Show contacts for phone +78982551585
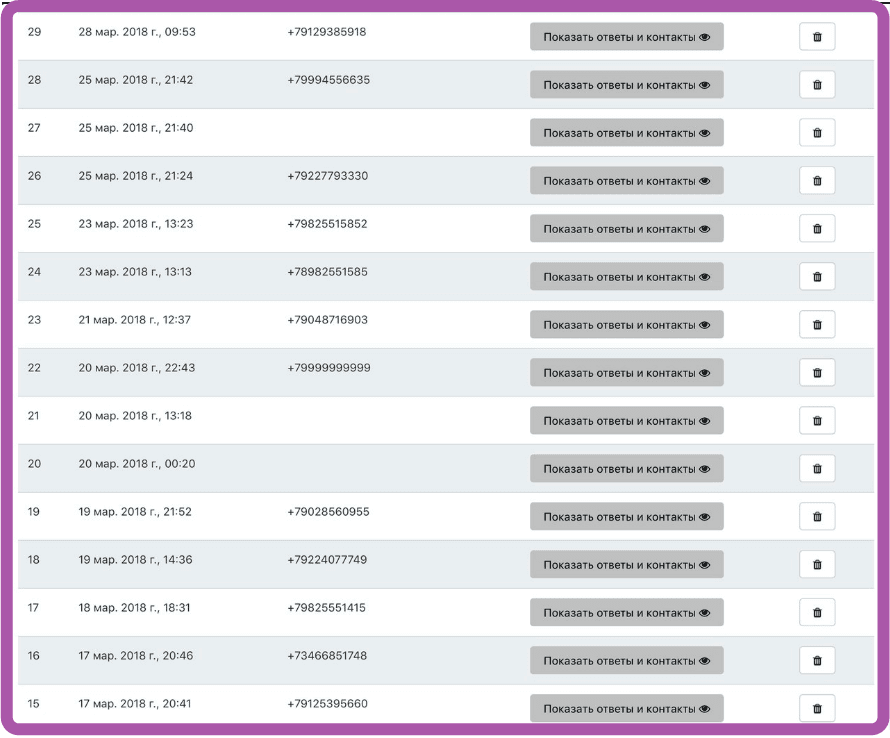The height and width of the screenshot is (738, 890). tap(626, 277)
